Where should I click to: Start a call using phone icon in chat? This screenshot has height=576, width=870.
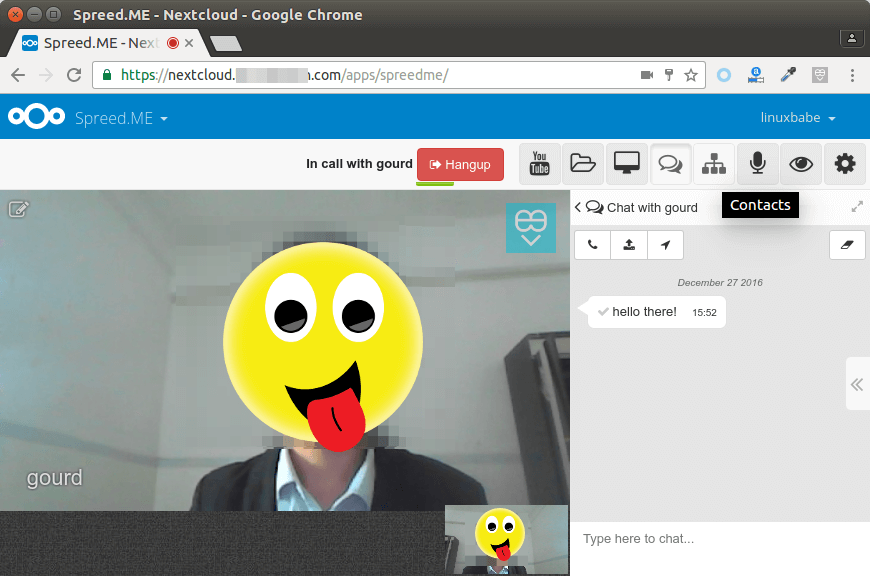pos(593,245)
